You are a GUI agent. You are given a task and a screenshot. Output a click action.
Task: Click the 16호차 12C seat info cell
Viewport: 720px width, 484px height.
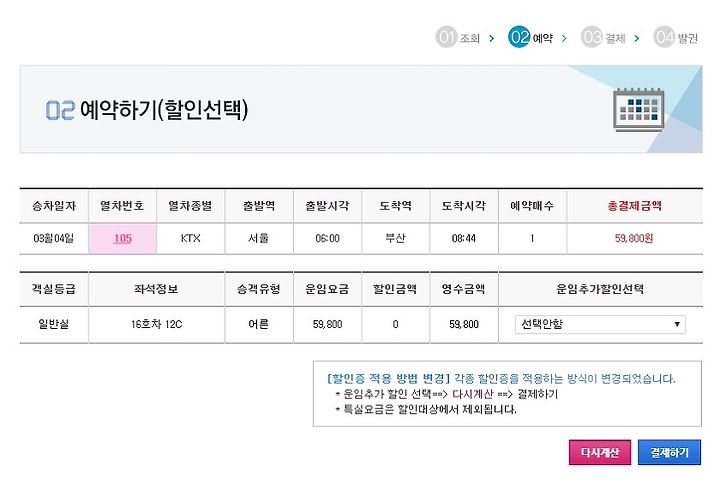[x=157, y=324]
